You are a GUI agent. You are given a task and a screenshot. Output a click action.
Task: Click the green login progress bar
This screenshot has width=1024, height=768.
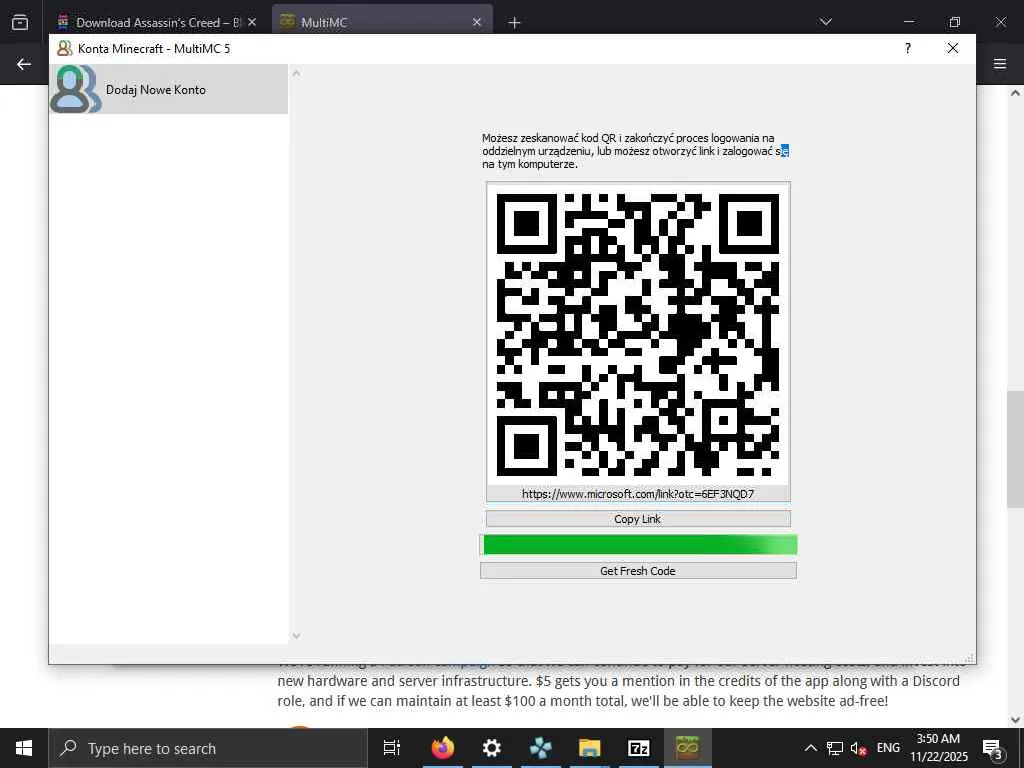coord(639,545)
